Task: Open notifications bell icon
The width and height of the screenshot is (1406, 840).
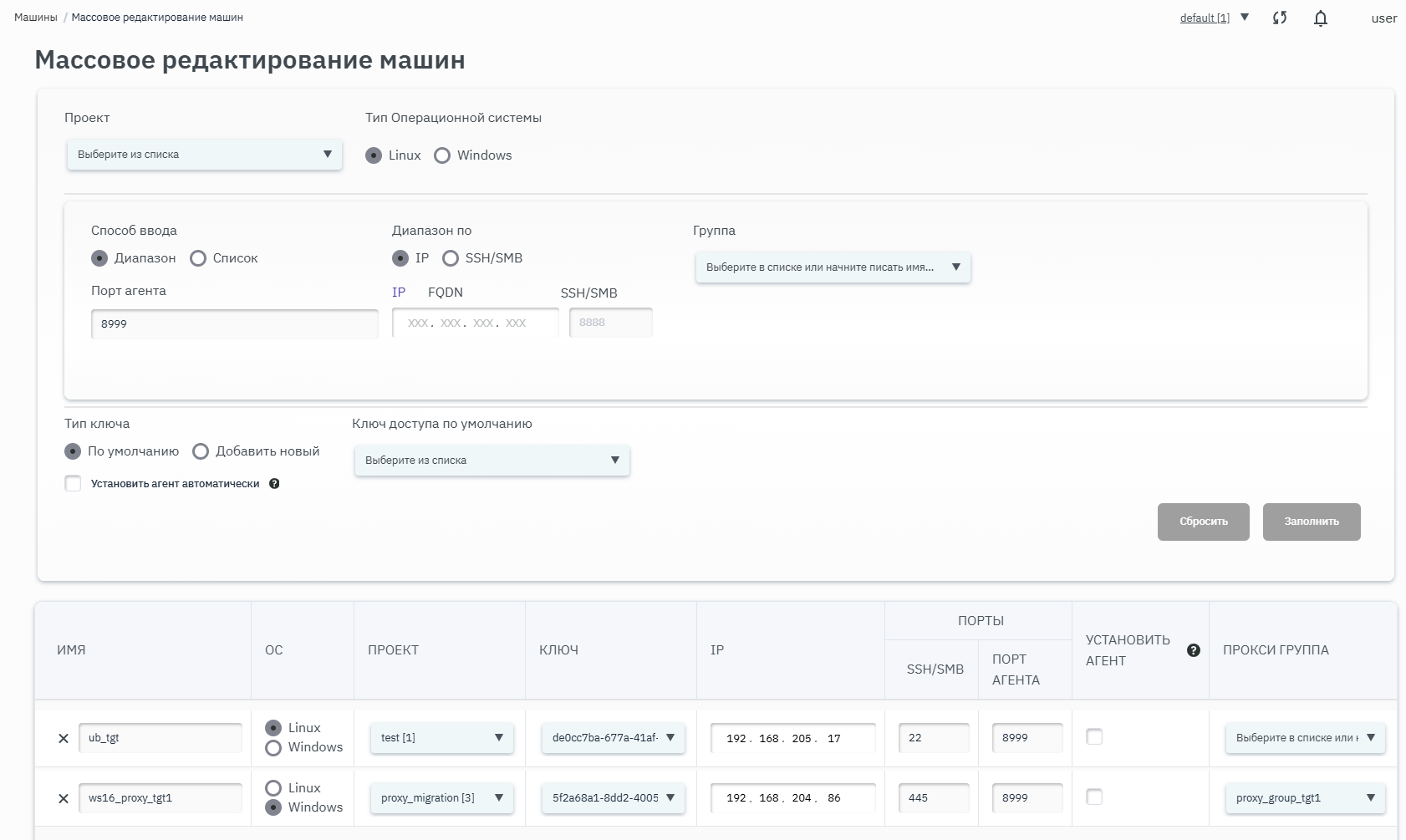Action: (x=1321, y=18)
